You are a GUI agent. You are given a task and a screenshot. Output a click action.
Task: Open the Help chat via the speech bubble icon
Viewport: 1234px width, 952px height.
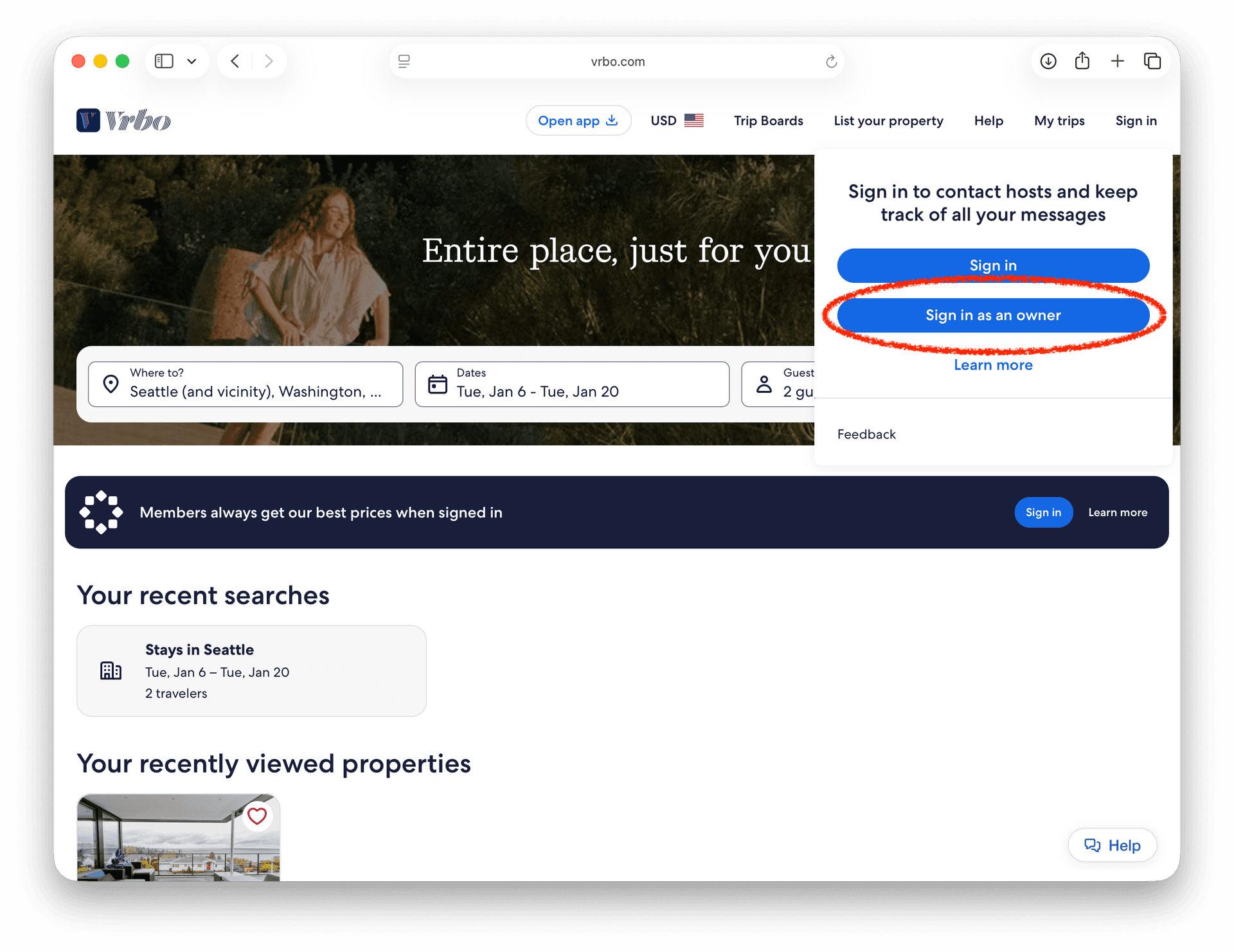(1094, 845)
